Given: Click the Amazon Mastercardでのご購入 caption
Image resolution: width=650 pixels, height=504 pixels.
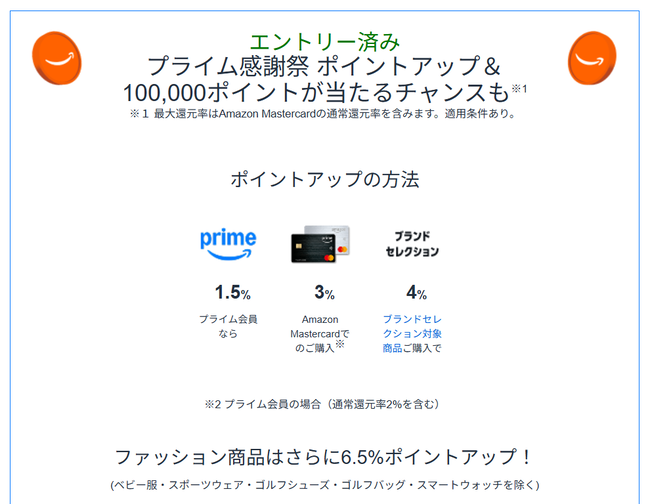Looking at the screenshot, I should pos(319,334).
